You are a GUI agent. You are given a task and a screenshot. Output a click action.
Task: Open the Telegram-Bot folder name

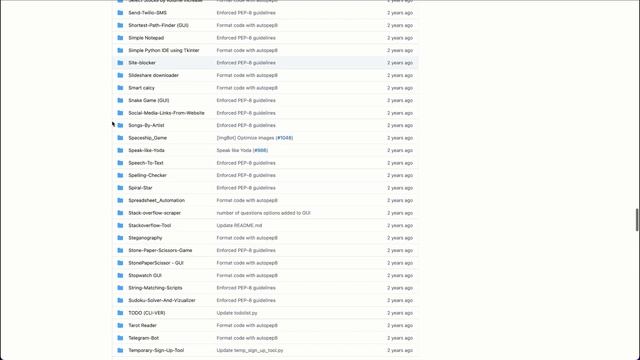[143, 338]
